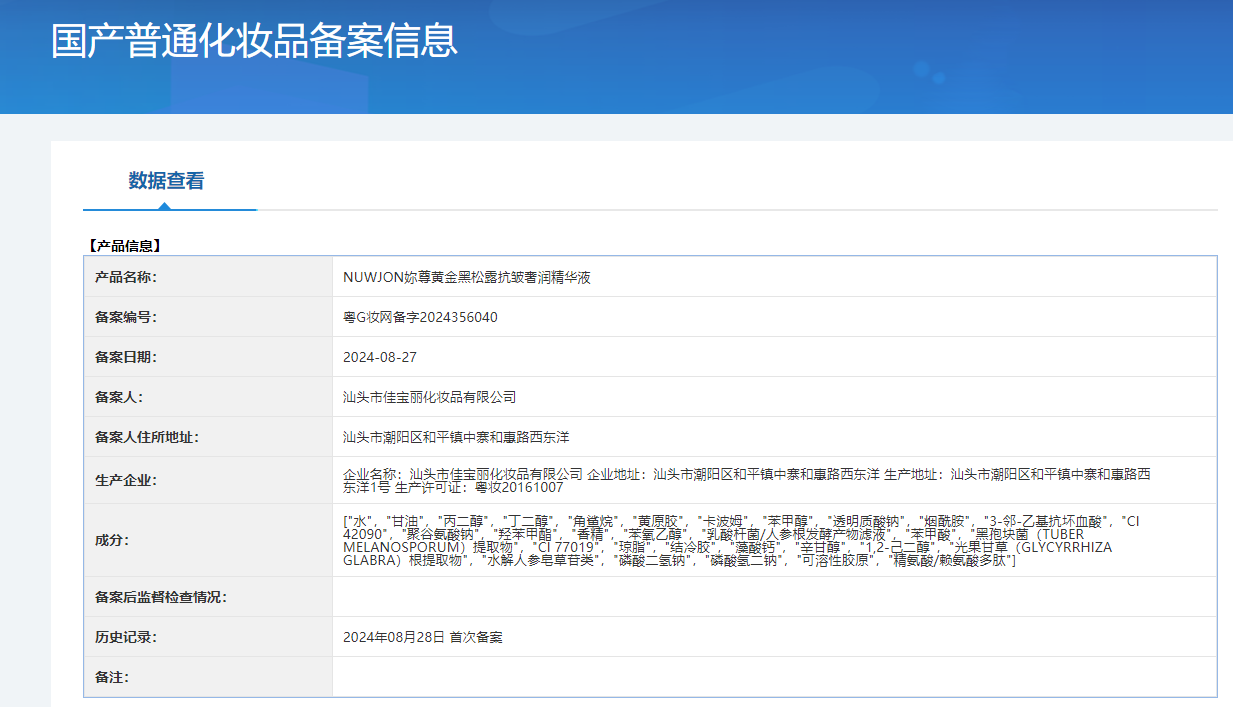
Task: Select the 备案日期 row label
Action: 126,357
